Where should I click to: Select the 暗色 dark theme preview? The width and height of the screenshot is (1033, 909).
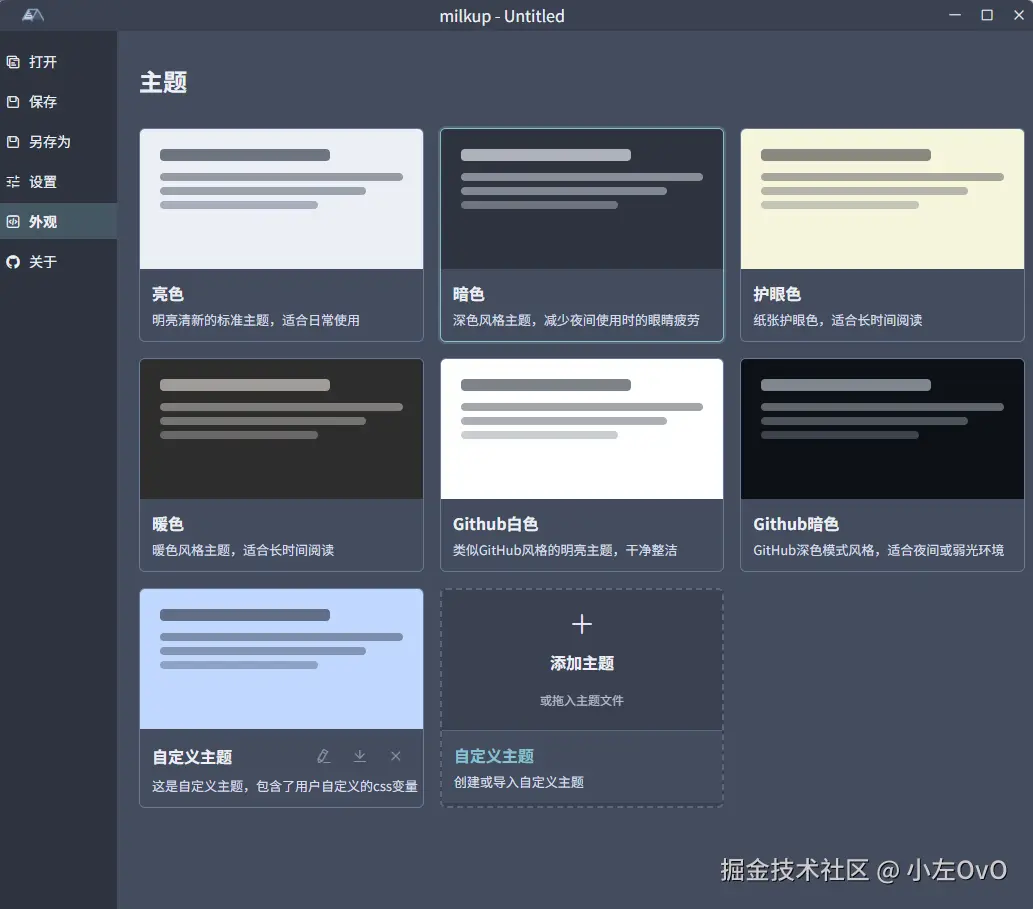coord(582,199)
